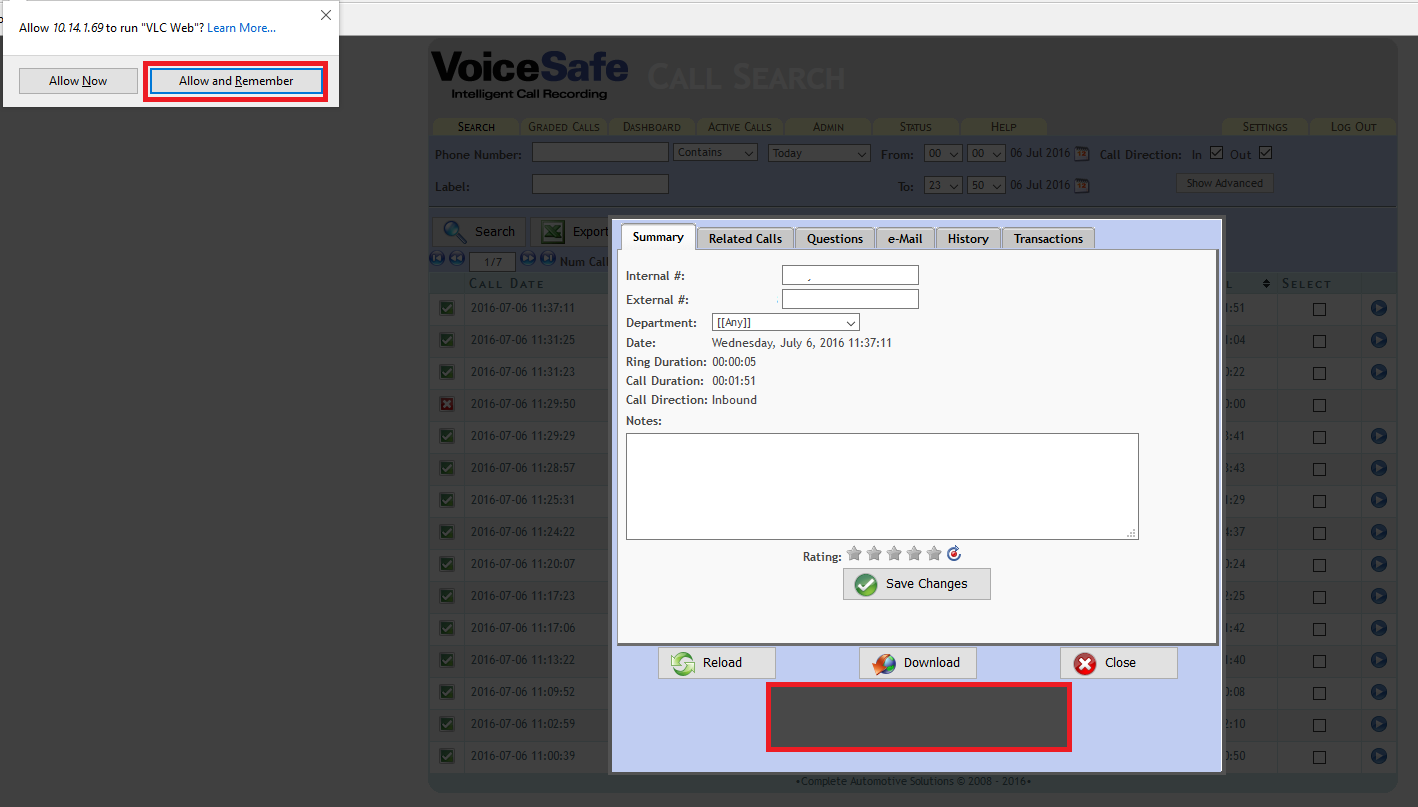Viewport: 1418px width, 807px height.
Task: Open the Graded Calls menu
Action: point(564,127)
